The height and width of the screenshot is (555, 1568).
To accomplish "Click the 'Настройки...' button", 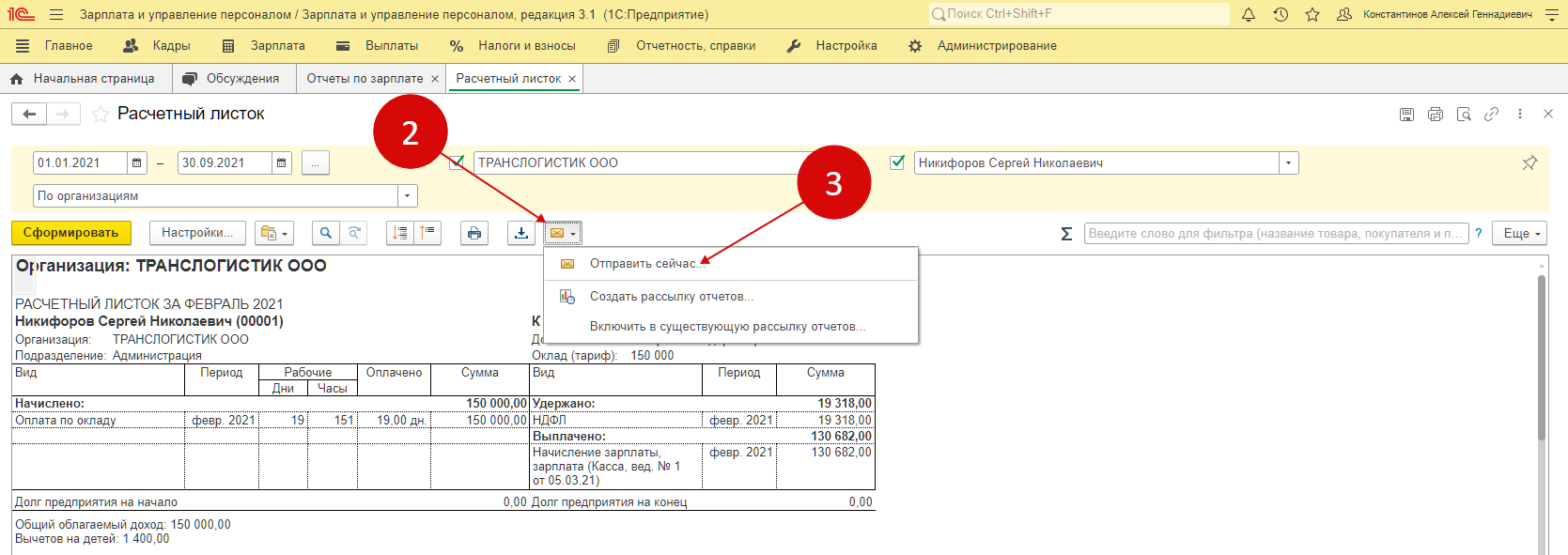I will click(197, 233).
